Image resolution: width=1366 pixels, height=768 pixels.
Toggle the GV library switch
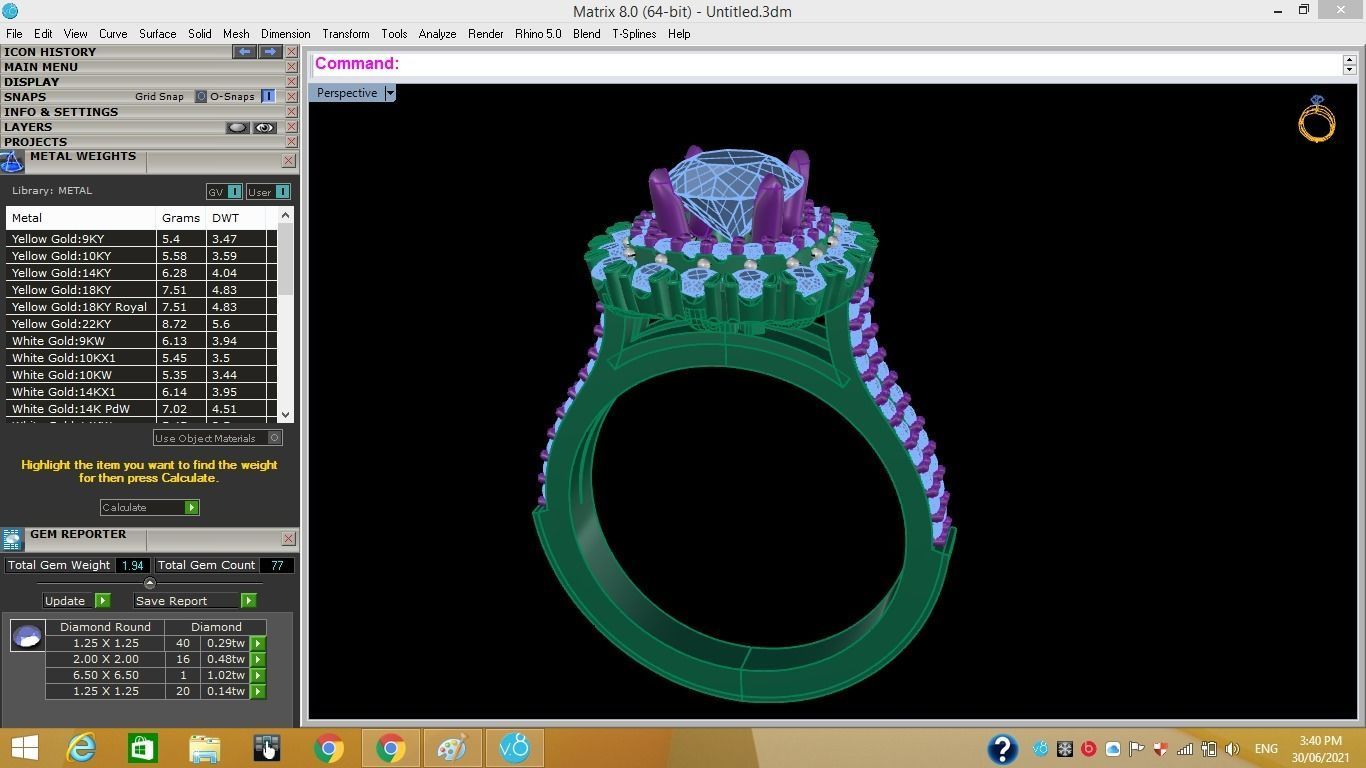pyautogui.click(x=234, y=192)
